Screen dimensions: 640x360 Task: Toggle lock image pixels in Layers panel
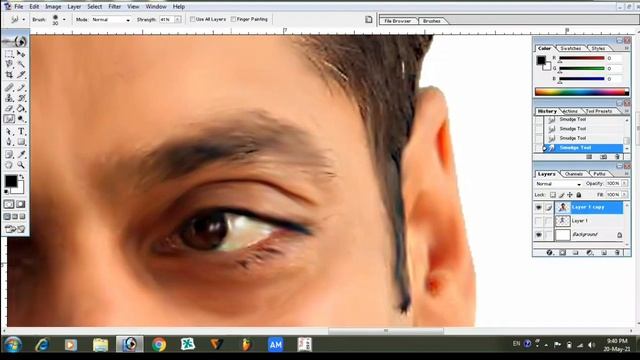[562, 195]
